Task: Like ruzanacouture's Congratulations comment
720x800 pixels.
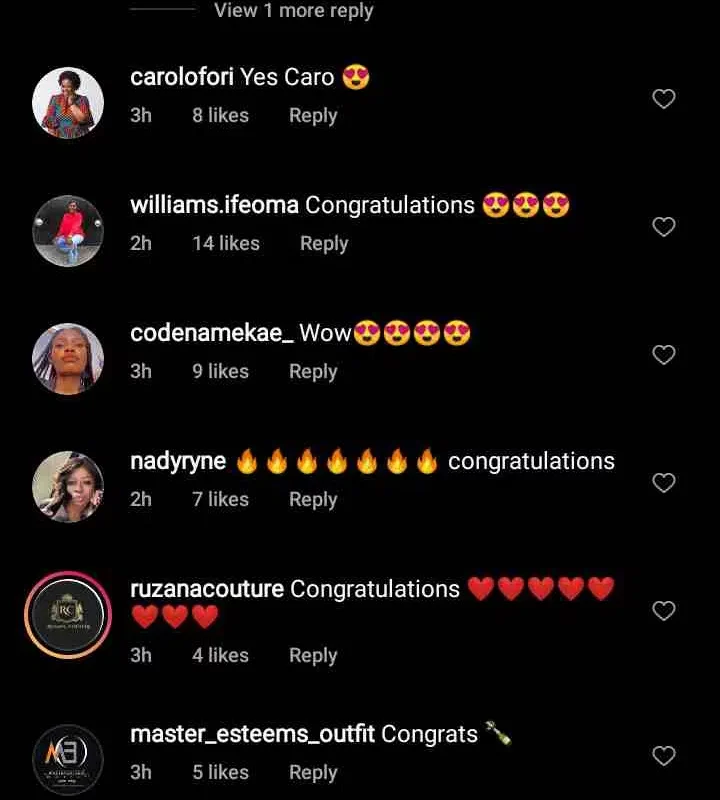Action: click(x=664, y=611)
